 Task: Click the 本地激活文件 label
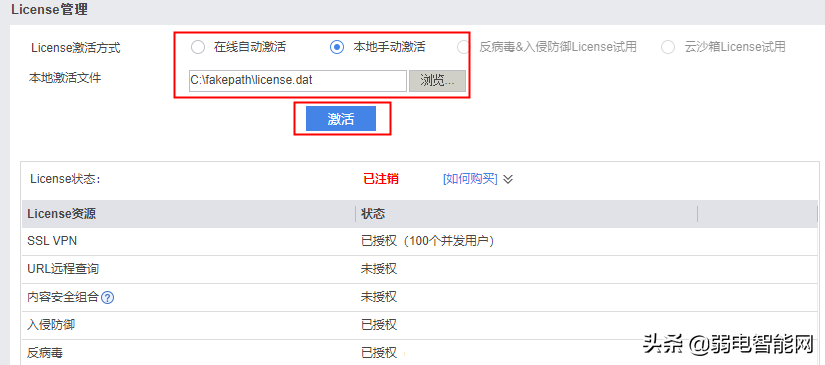[65, 78]
